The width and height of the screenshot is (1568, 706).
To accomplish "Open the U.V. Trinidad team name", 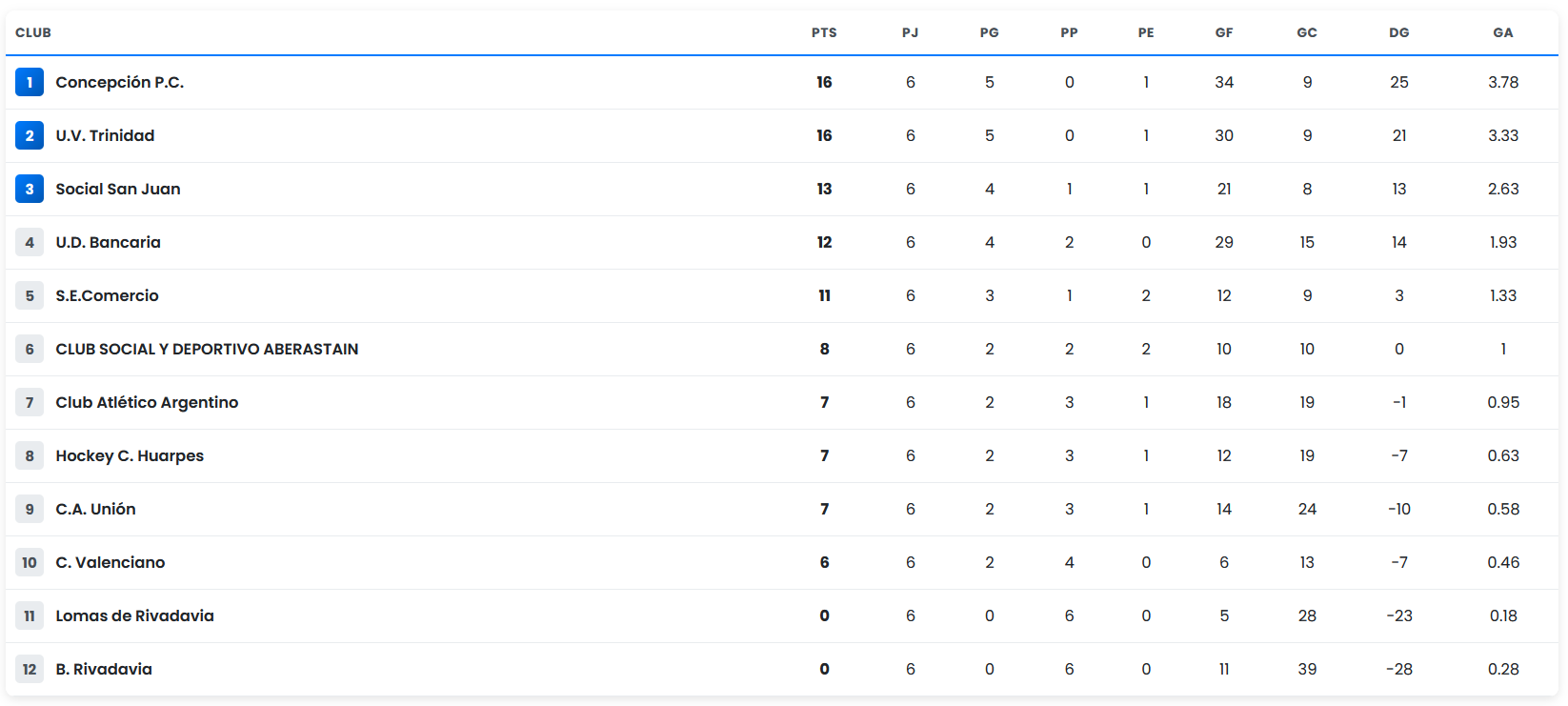I will pos(105,135).
